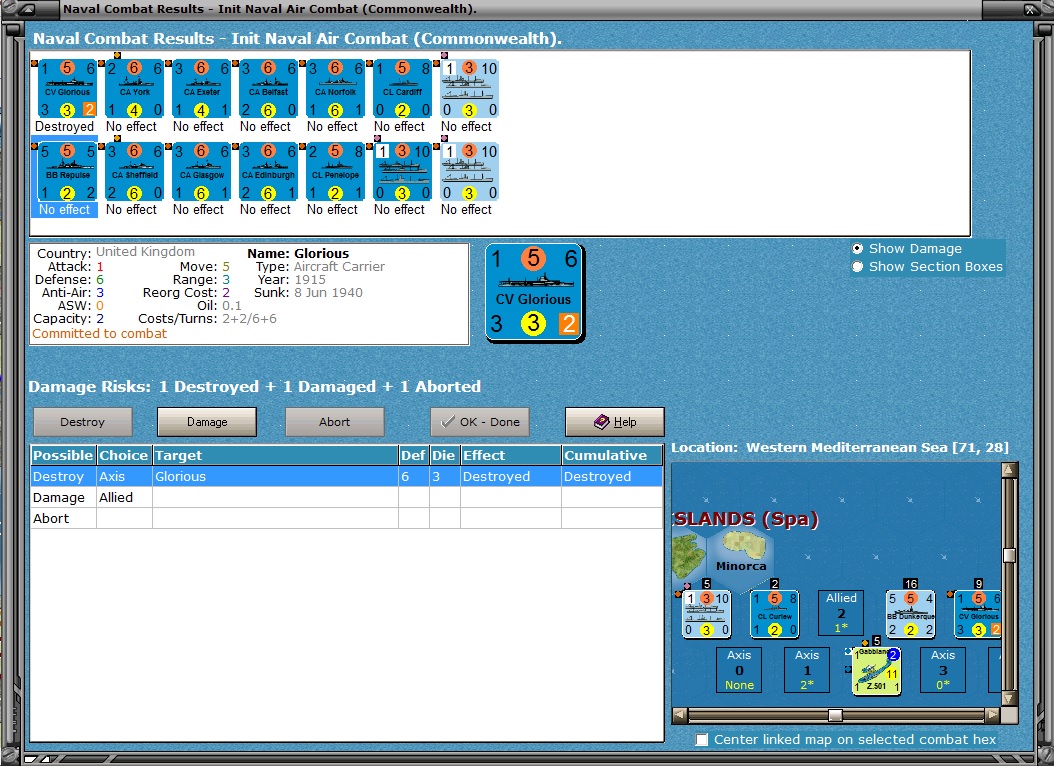This screenshot has width=1054, height=766.
Task: Select the CA York ship counter
Action: pos(134,89)
